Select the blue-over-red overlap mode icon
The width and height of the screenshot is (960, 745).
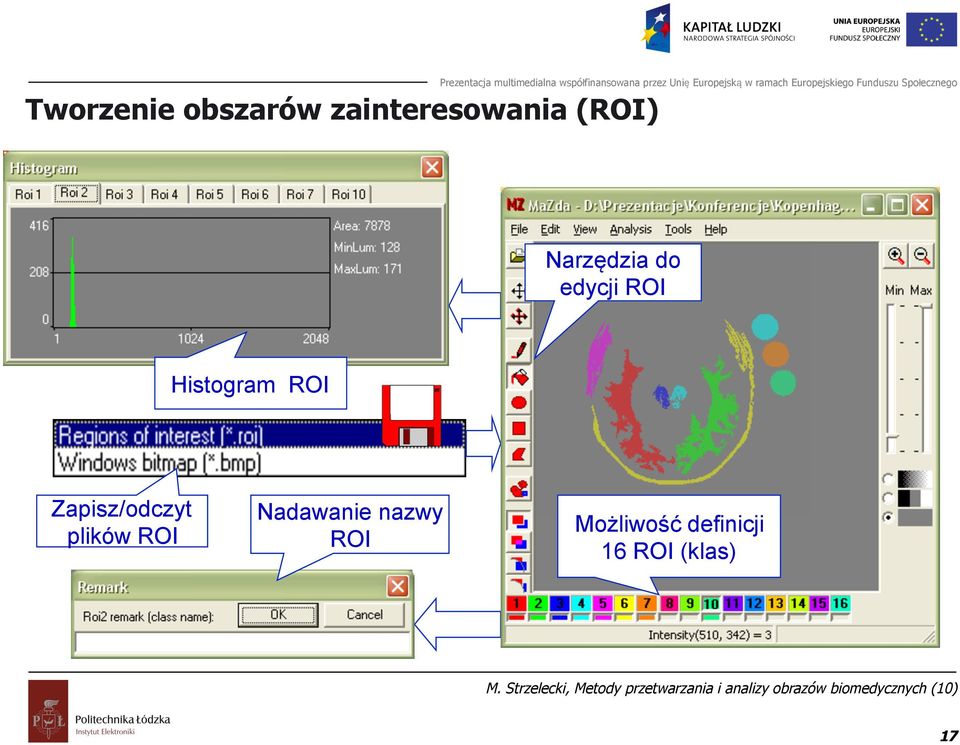[519, 564]
